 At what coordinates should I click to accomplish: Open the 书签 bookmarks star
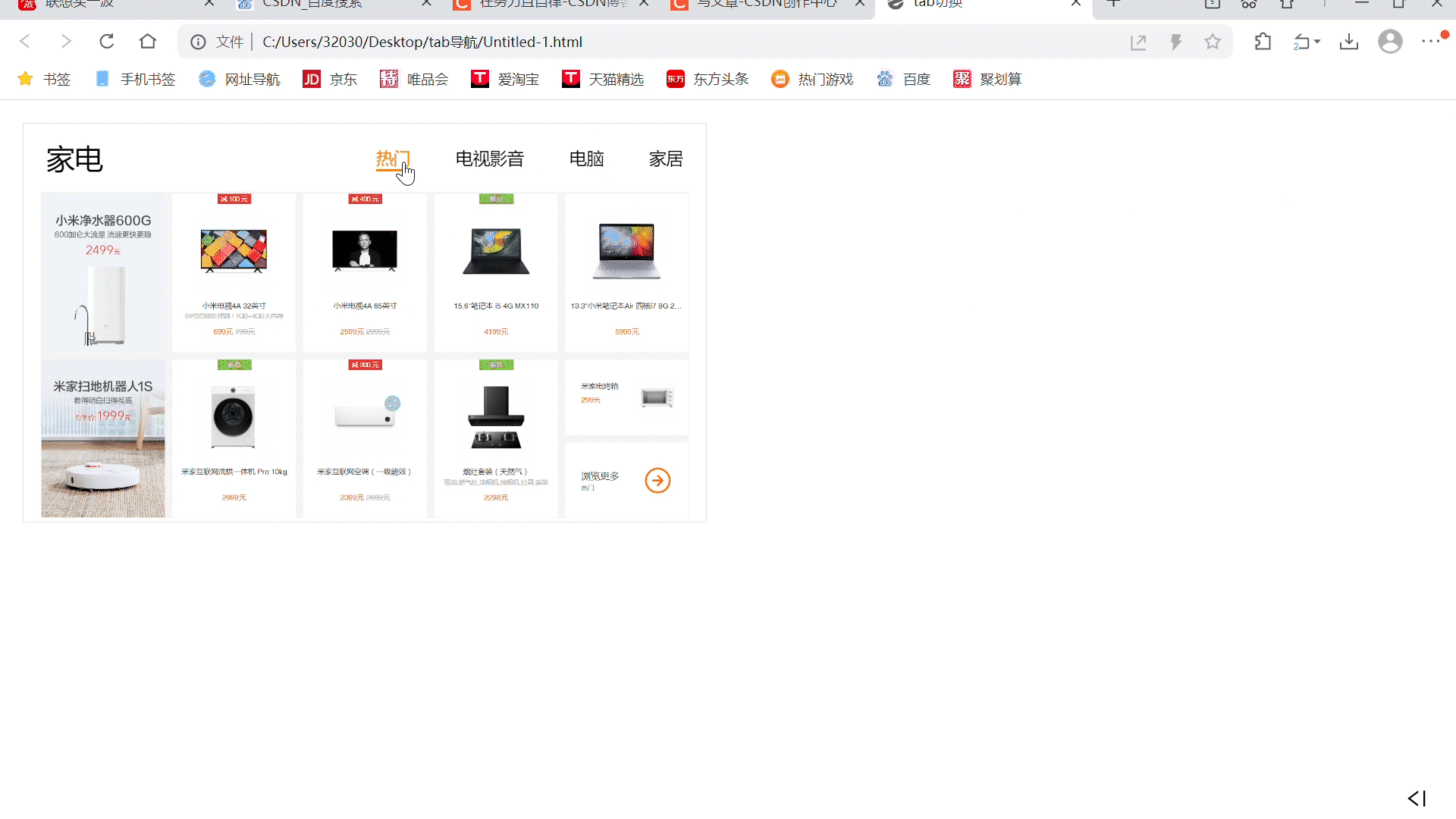[44, 79]
